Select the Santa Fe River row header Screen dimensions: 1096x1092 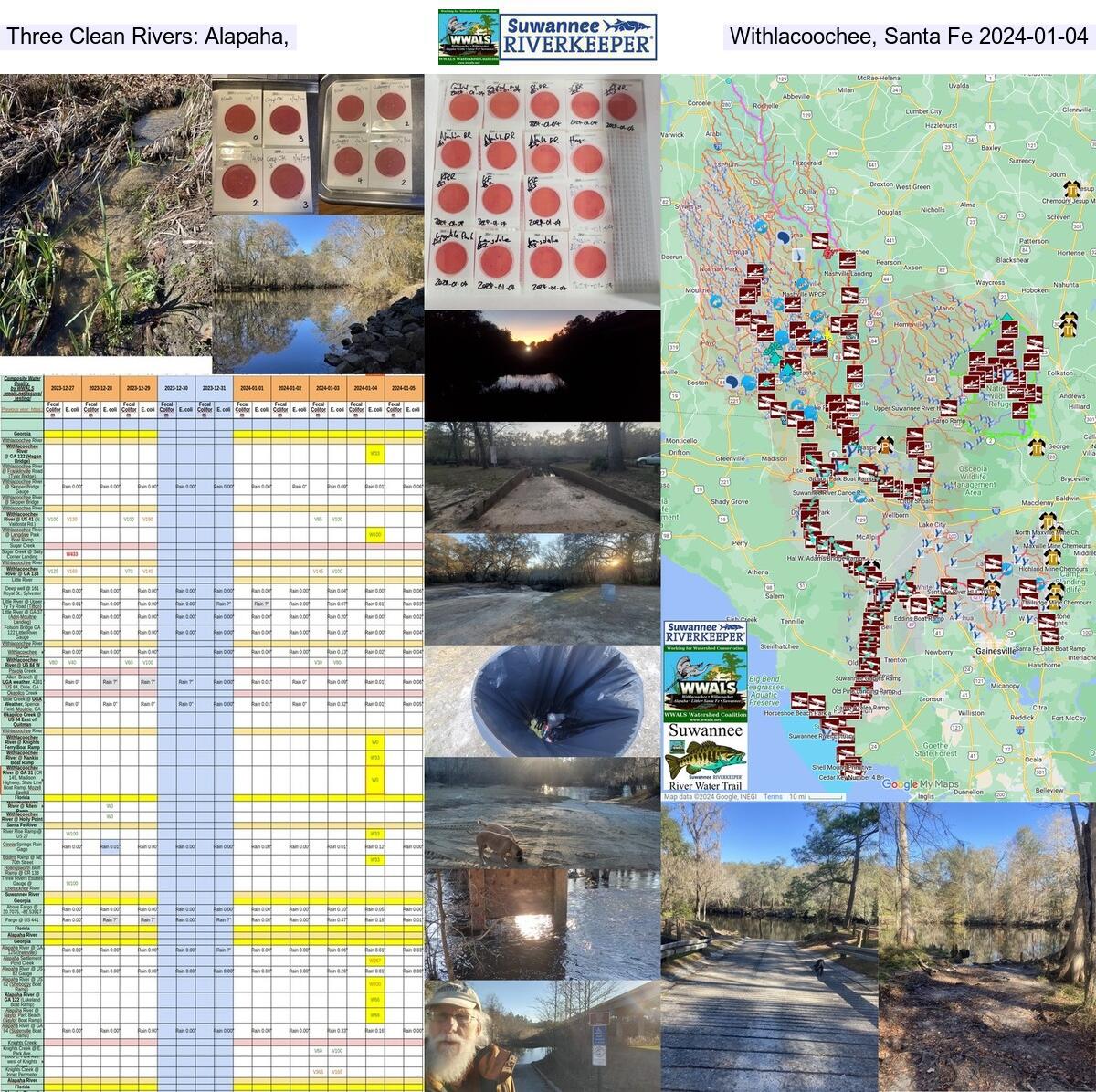click(x=22, y=824)
